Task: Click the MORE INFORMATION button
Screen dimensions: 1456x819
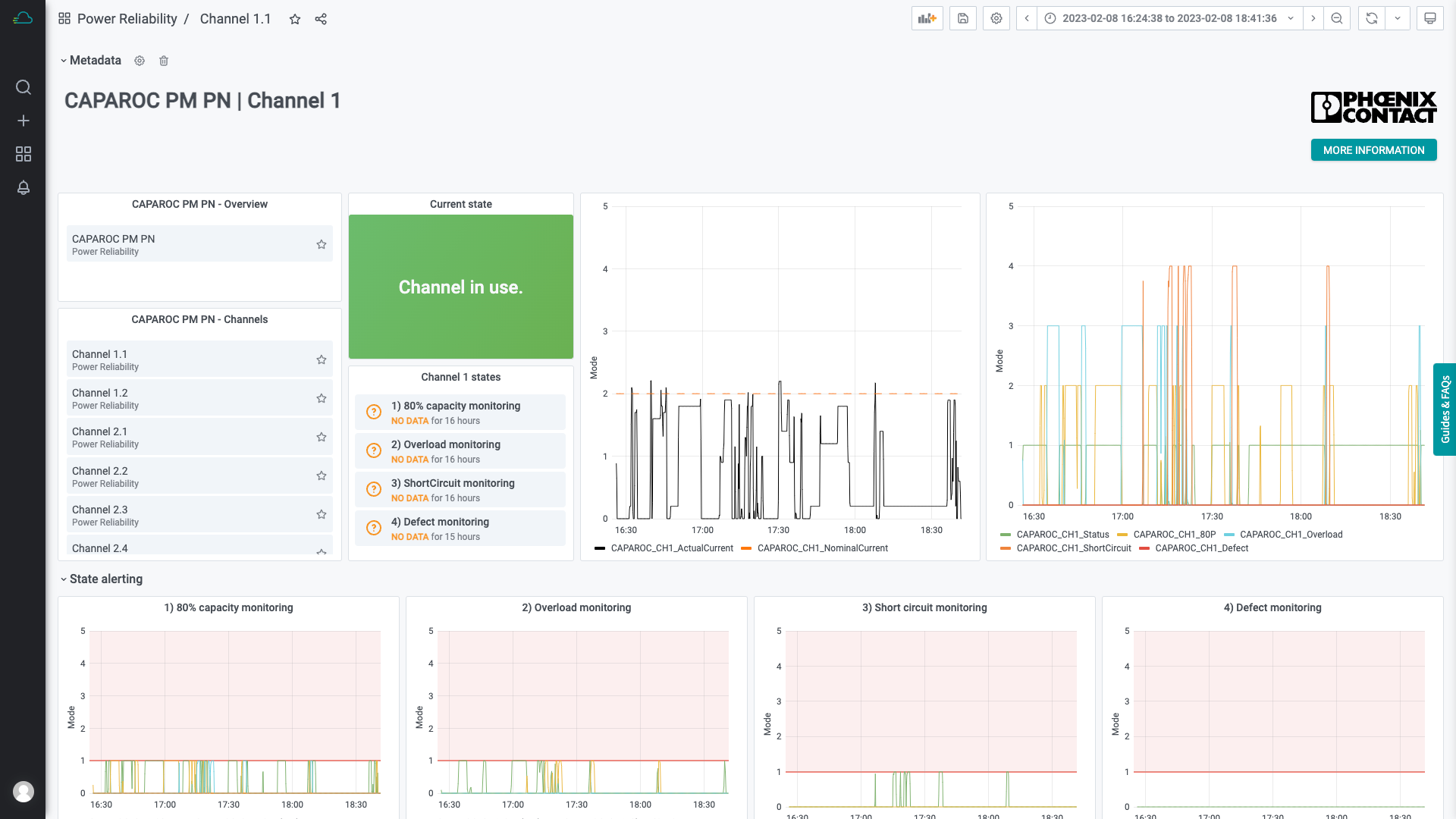Action: click(1373, 150)
